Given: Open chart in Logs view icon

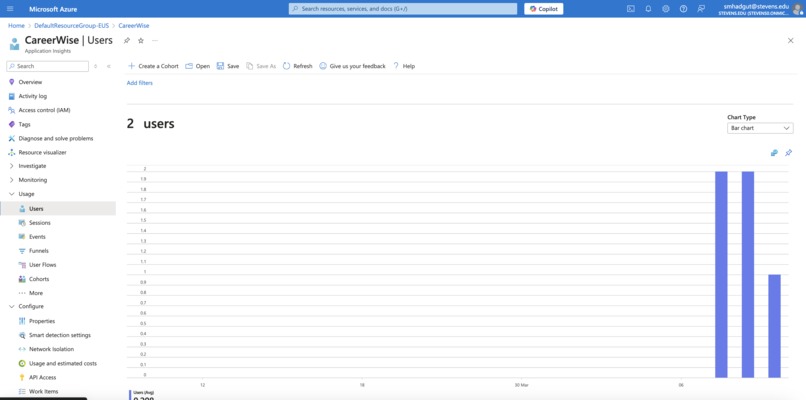Looking at the screenshot, I should click(x=774, y=153).
